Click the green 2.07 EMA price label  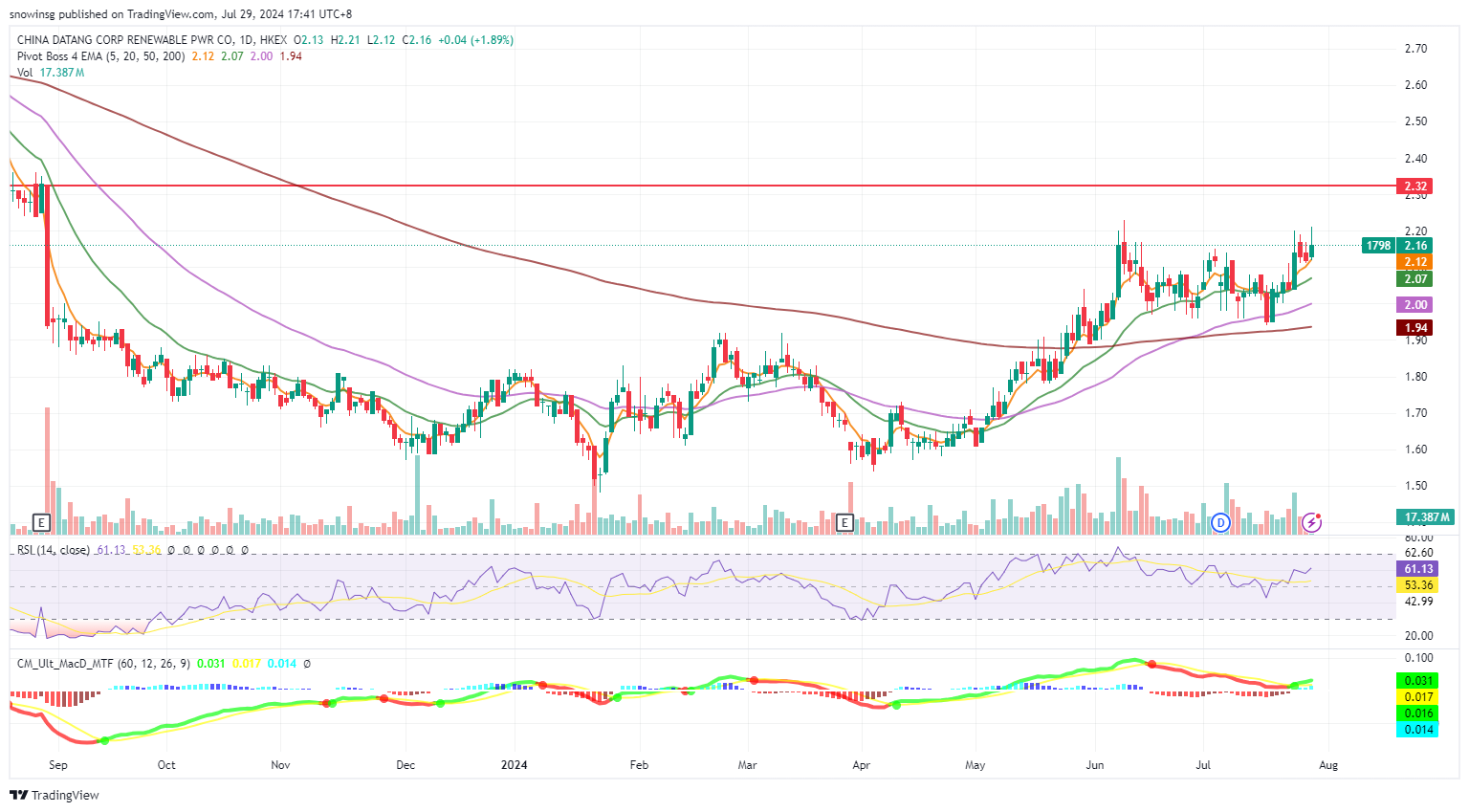(x=1415, y=279)
